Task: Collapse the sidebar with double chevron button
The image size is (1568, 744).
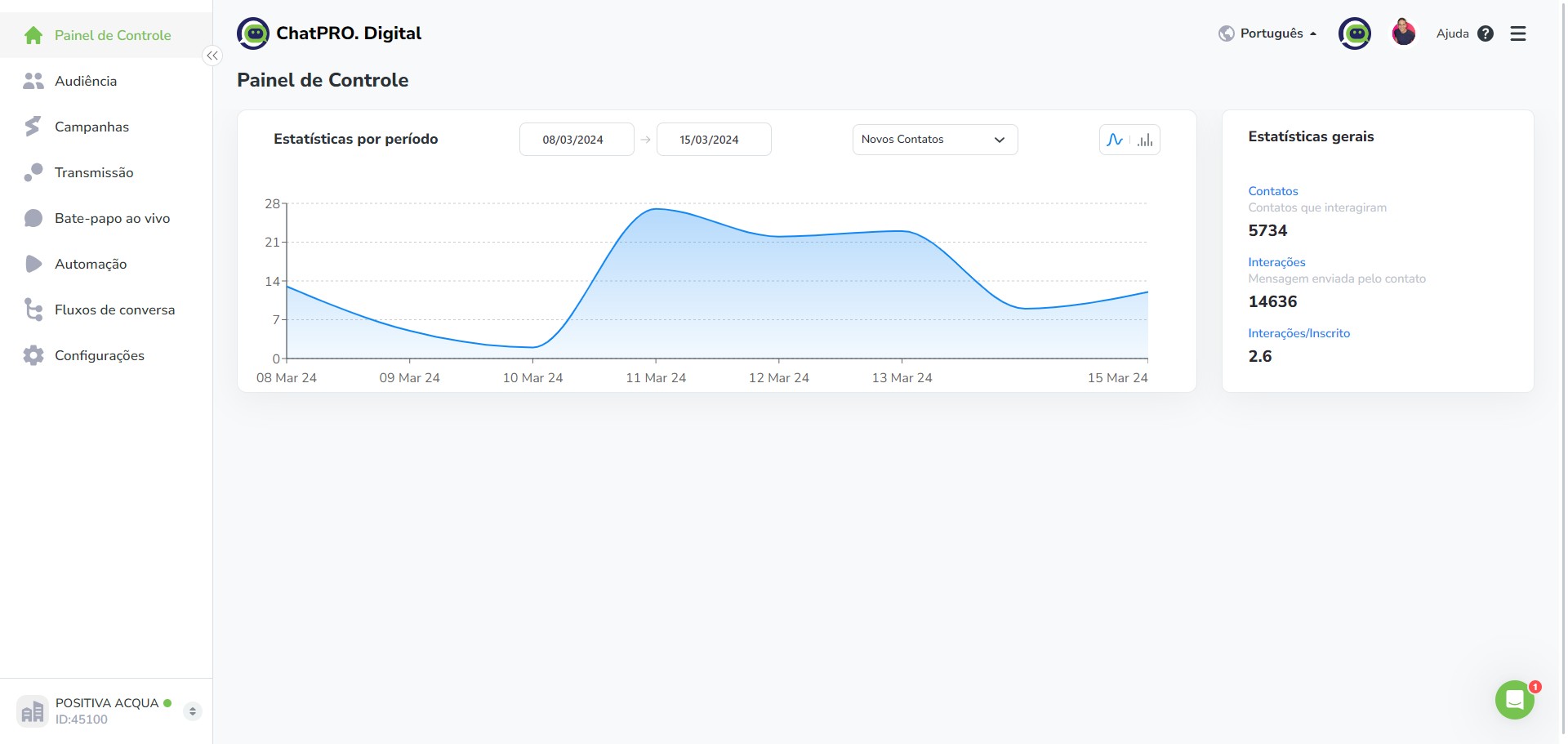Action: point(212,56)
